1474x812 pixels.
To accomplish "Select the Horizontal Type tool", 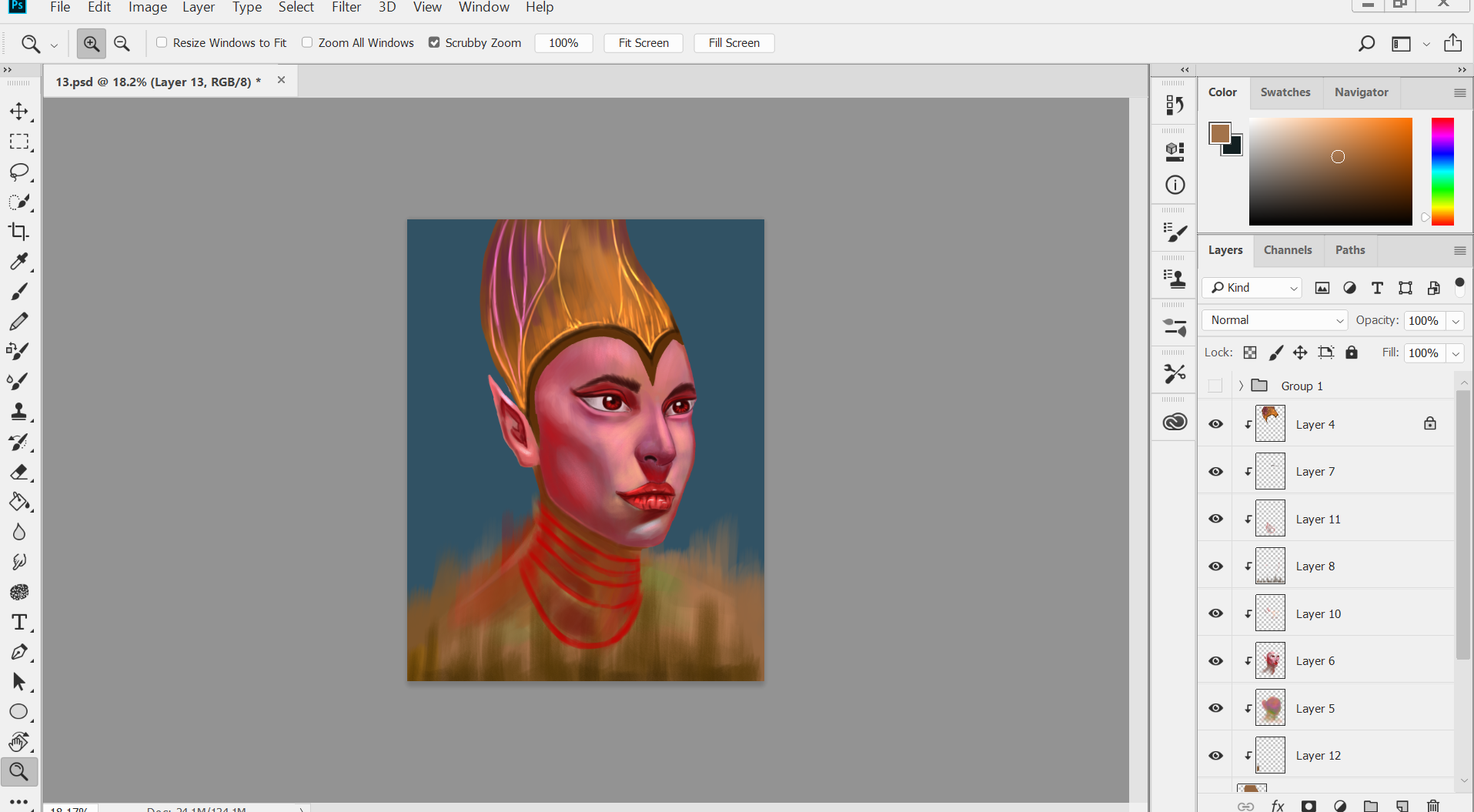I will pos(19,622).
